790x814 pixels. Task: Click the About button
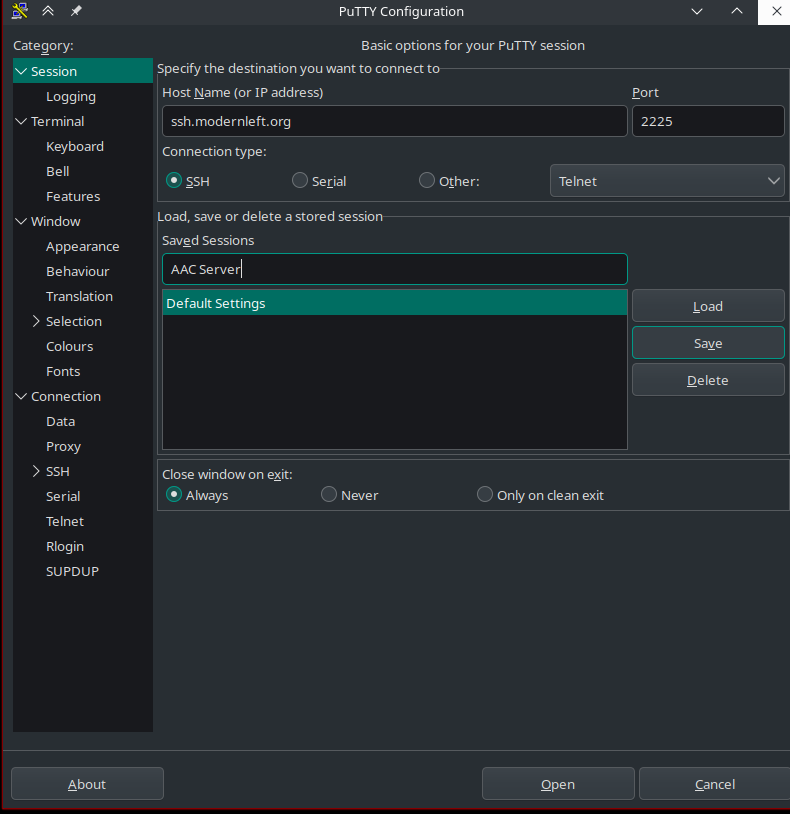87,784
